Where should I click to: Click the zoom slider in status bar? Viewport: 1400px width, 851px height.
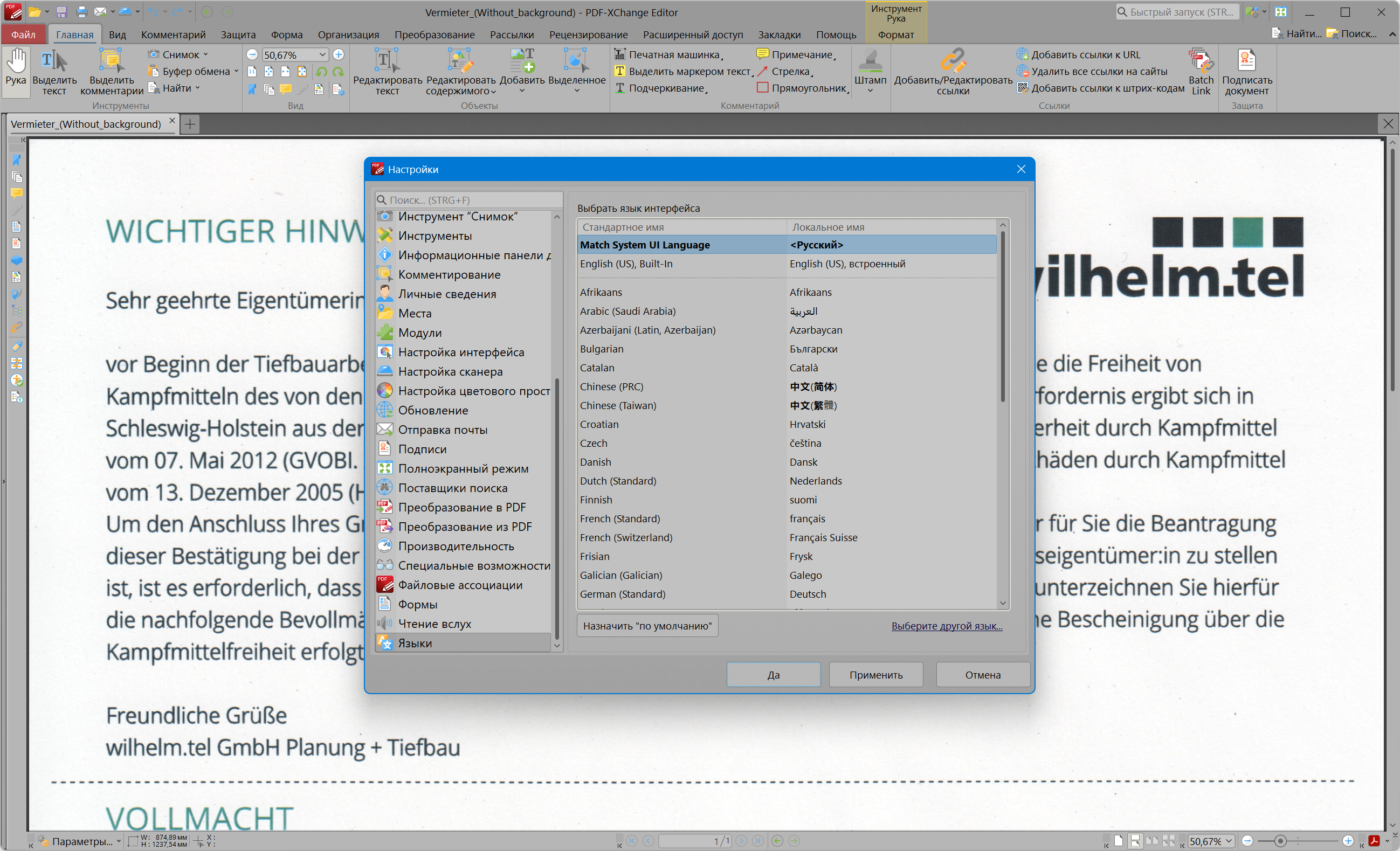click(x=1280, y=841)
